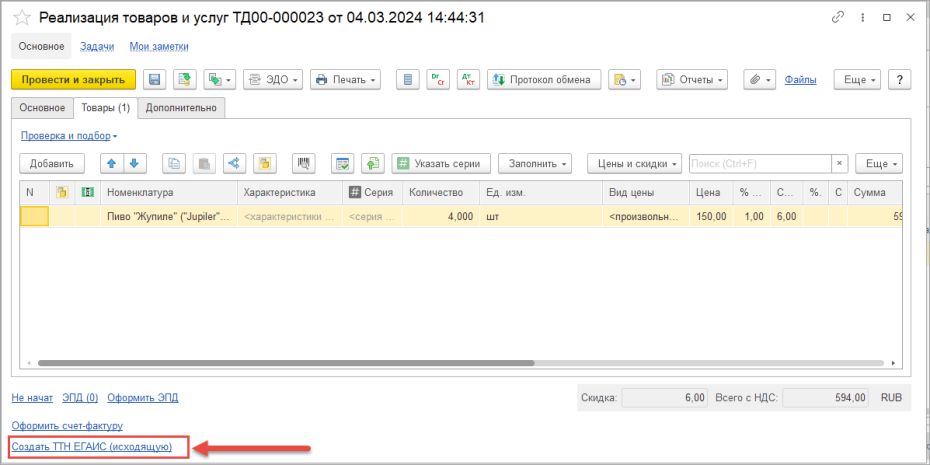The width and height of the screenshot is (930, 465).
Task: Clear the table search with x button
Action: [839, 164]
